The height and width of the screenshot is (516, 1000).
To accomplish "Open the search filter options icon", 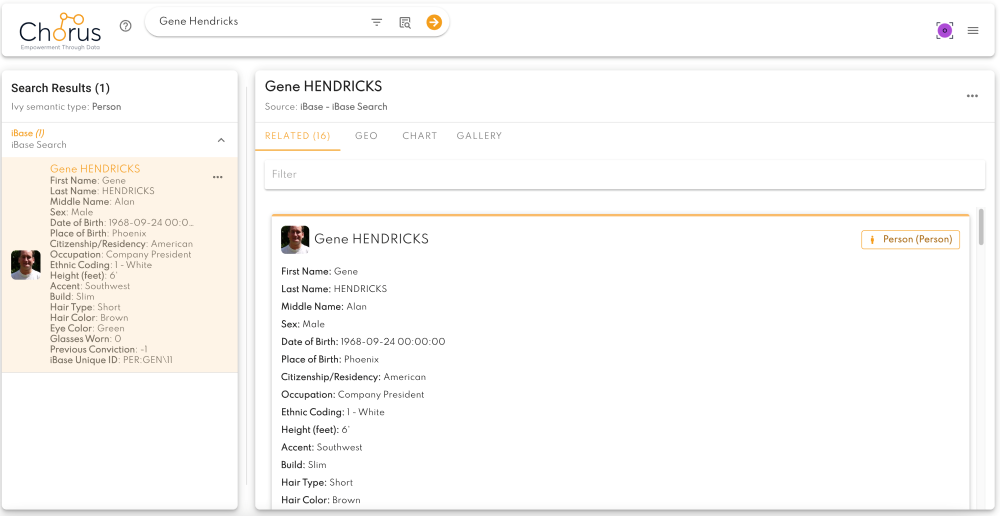I will point(377,22).
